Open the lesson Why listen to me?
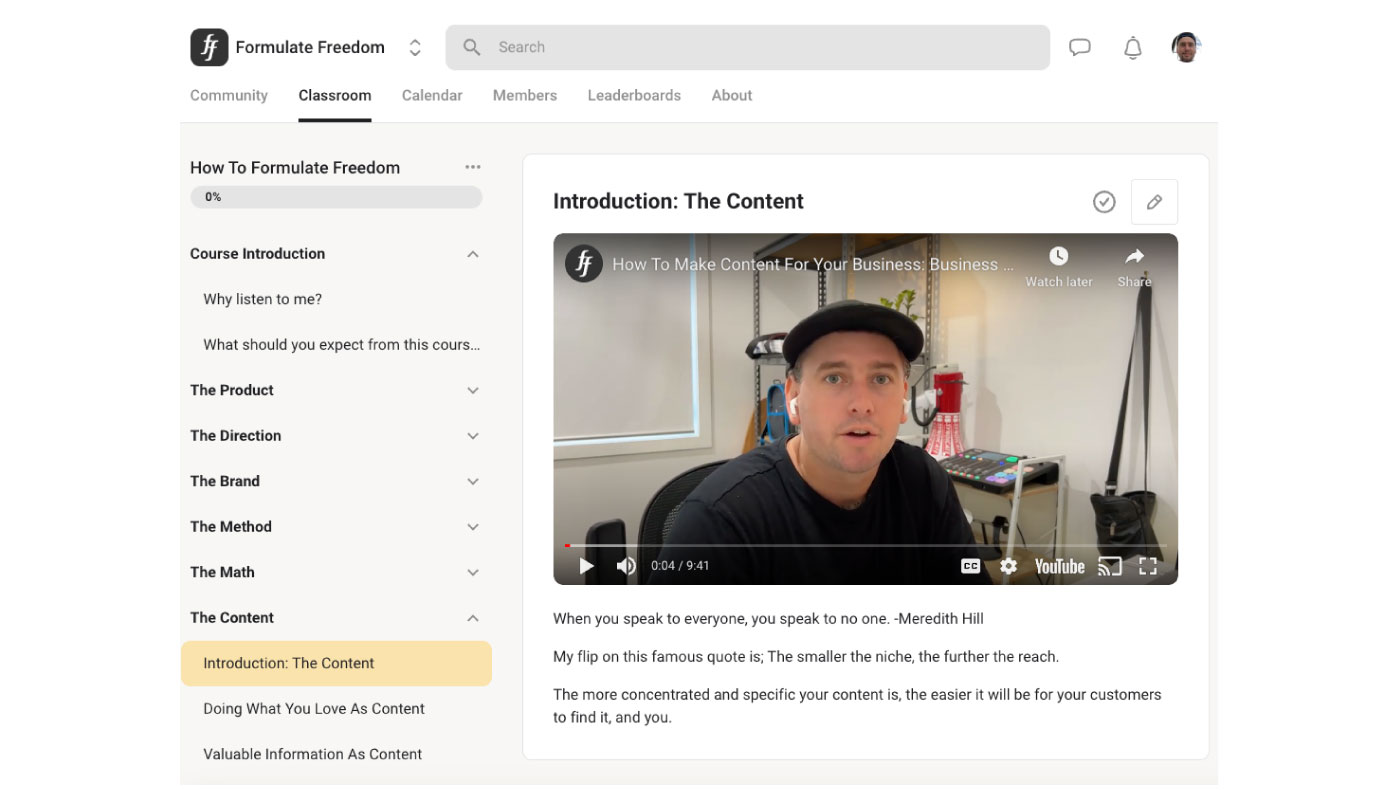This screenshot has width=1400, height=790. (x=263, y=299)
